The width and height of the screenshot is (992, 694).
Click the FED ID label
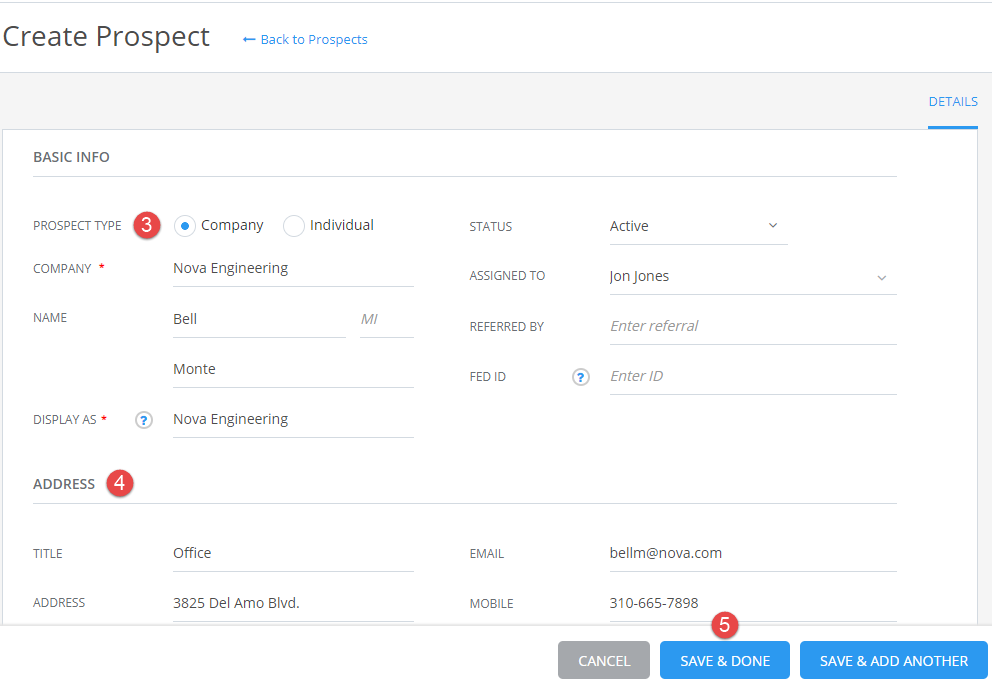coord(487,377)
